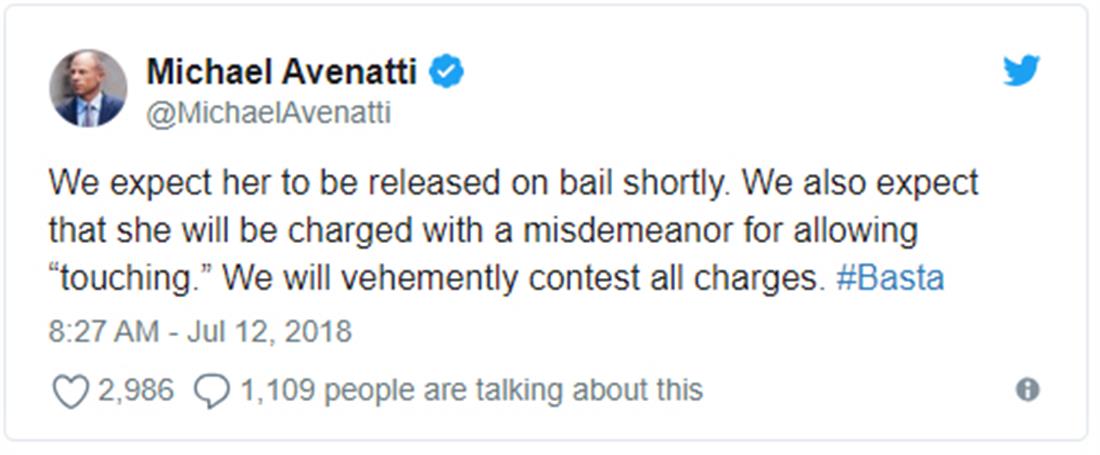
Task: Click the quoted word "touching."
Action: [x=130, y=278]
